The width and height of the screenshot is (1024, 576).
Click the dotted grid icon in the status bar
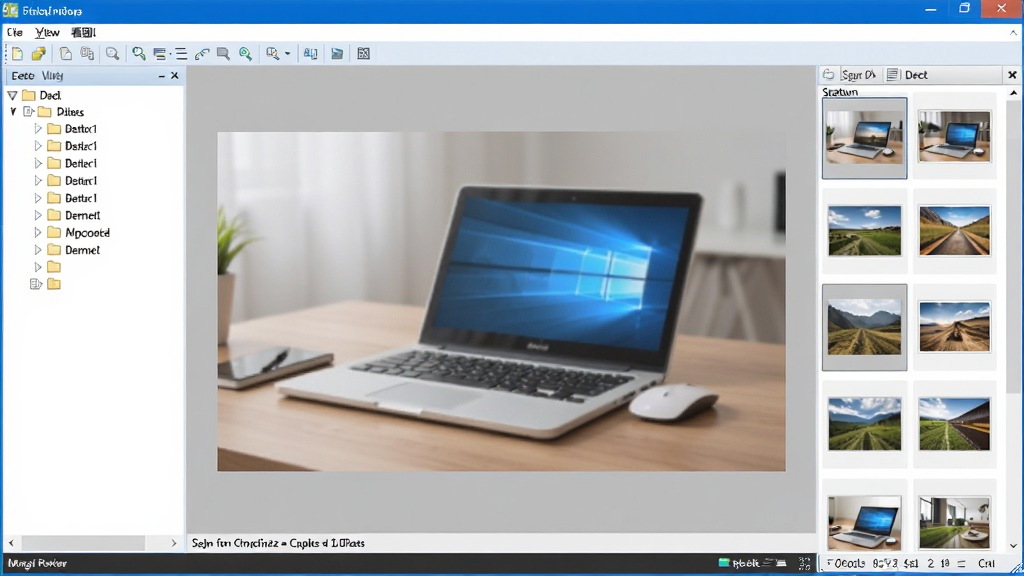(805, 563)
